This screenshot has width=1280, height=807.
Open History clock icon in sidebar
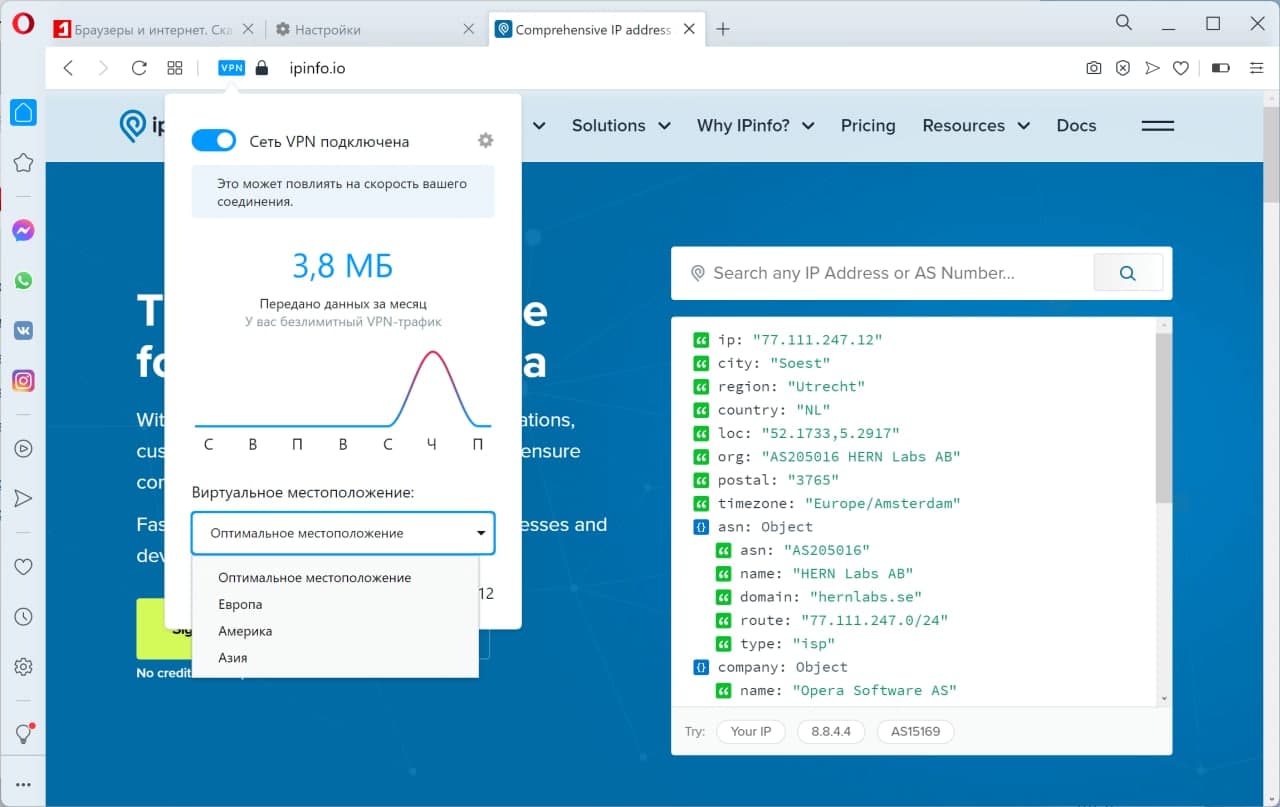tap(23, 617)
